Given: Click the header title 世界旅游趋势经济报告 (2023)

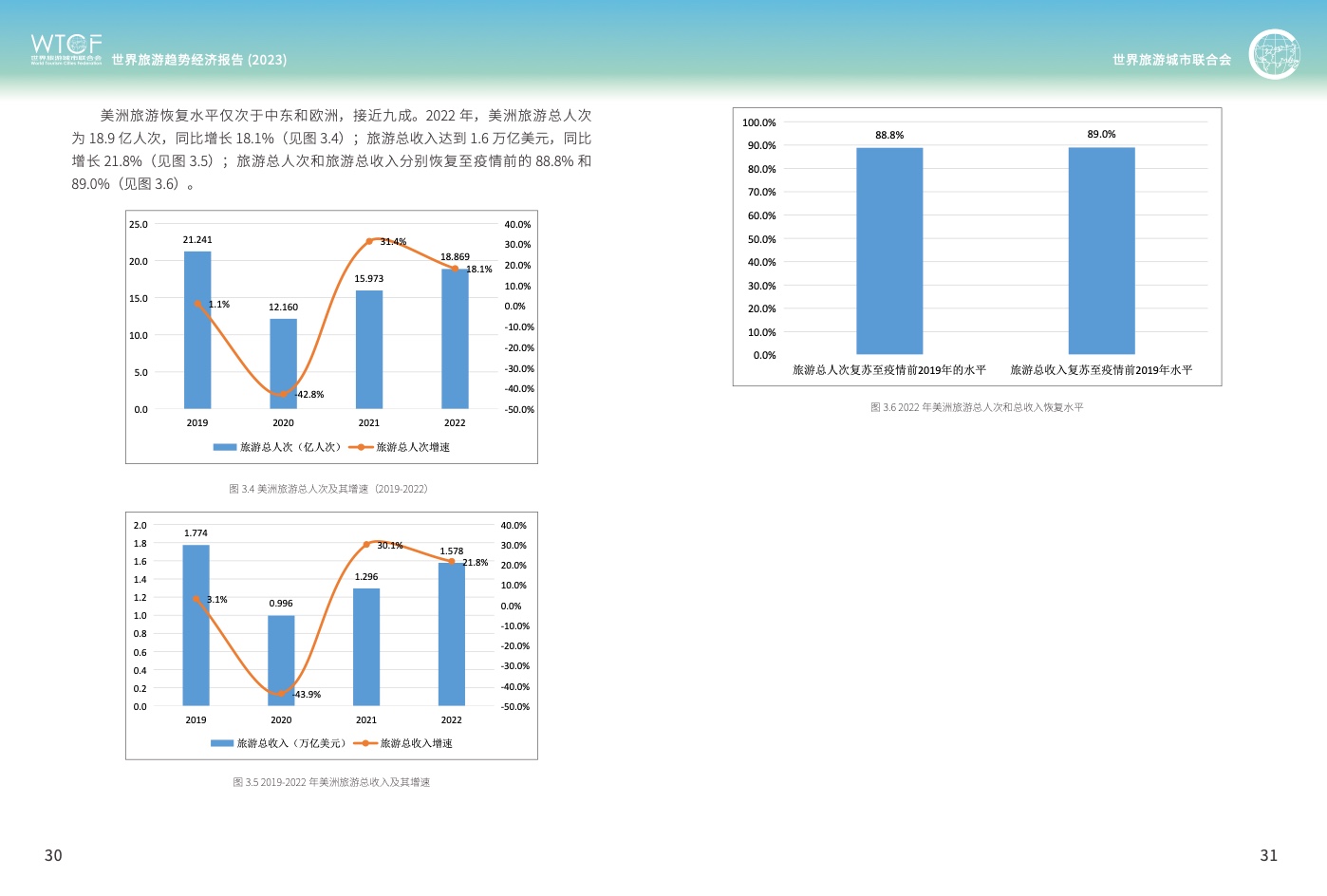Looking at the screenshot, I should (199, 60).
